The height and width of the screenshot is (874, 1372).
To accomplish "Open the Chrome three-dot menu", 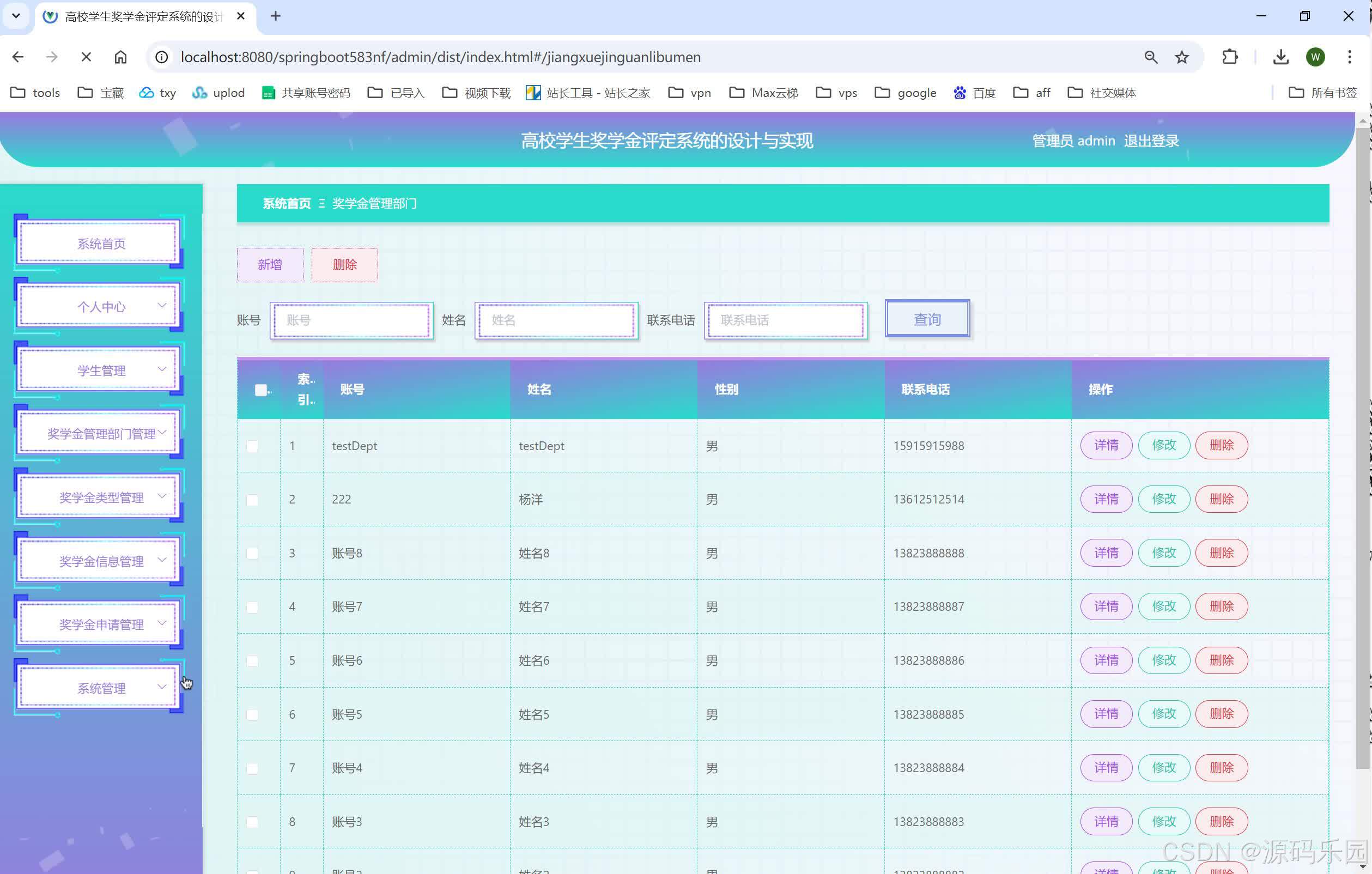I will (x=1349, y=57).
